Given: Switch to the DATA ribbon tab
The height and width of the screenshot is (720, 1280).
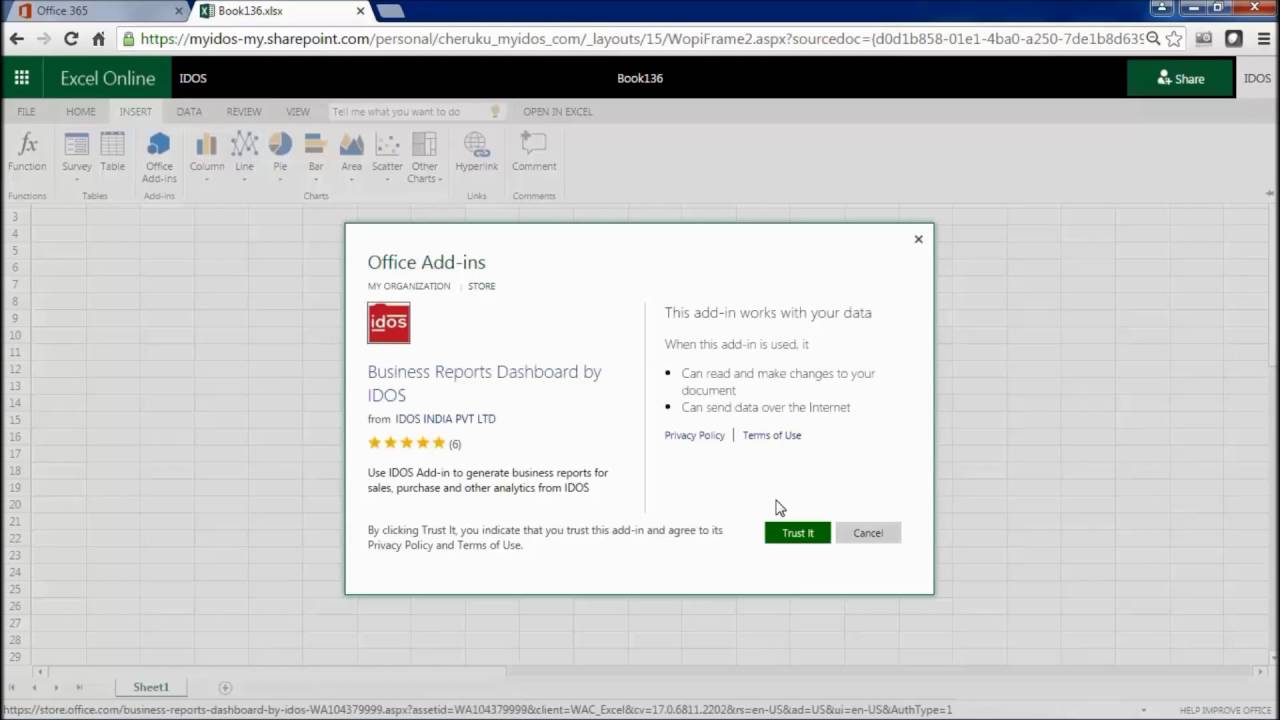Looking at the screenshot, I should (189, 112).
